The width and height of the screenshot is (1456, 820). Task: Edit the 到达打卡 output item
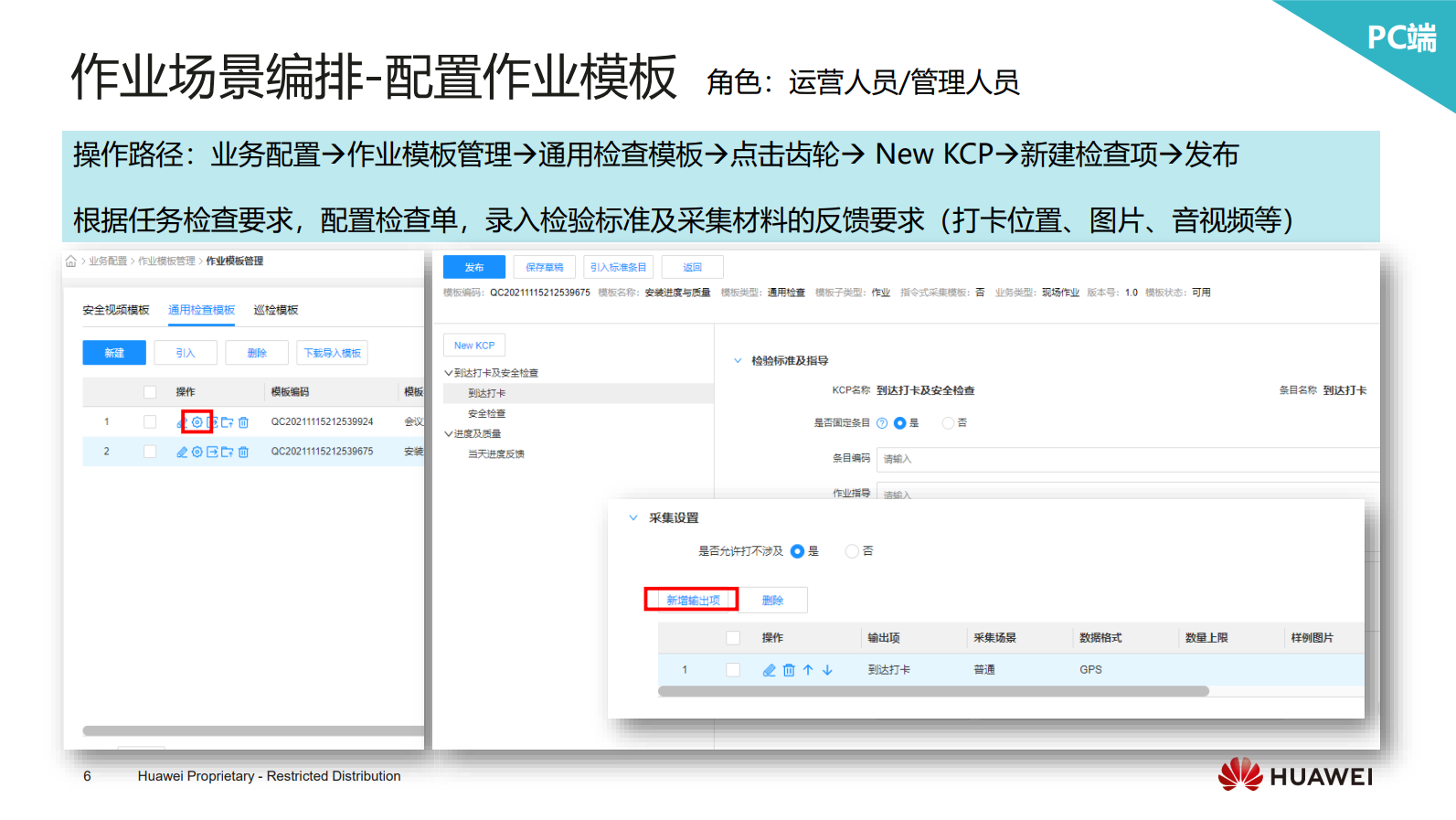[770, 670]
